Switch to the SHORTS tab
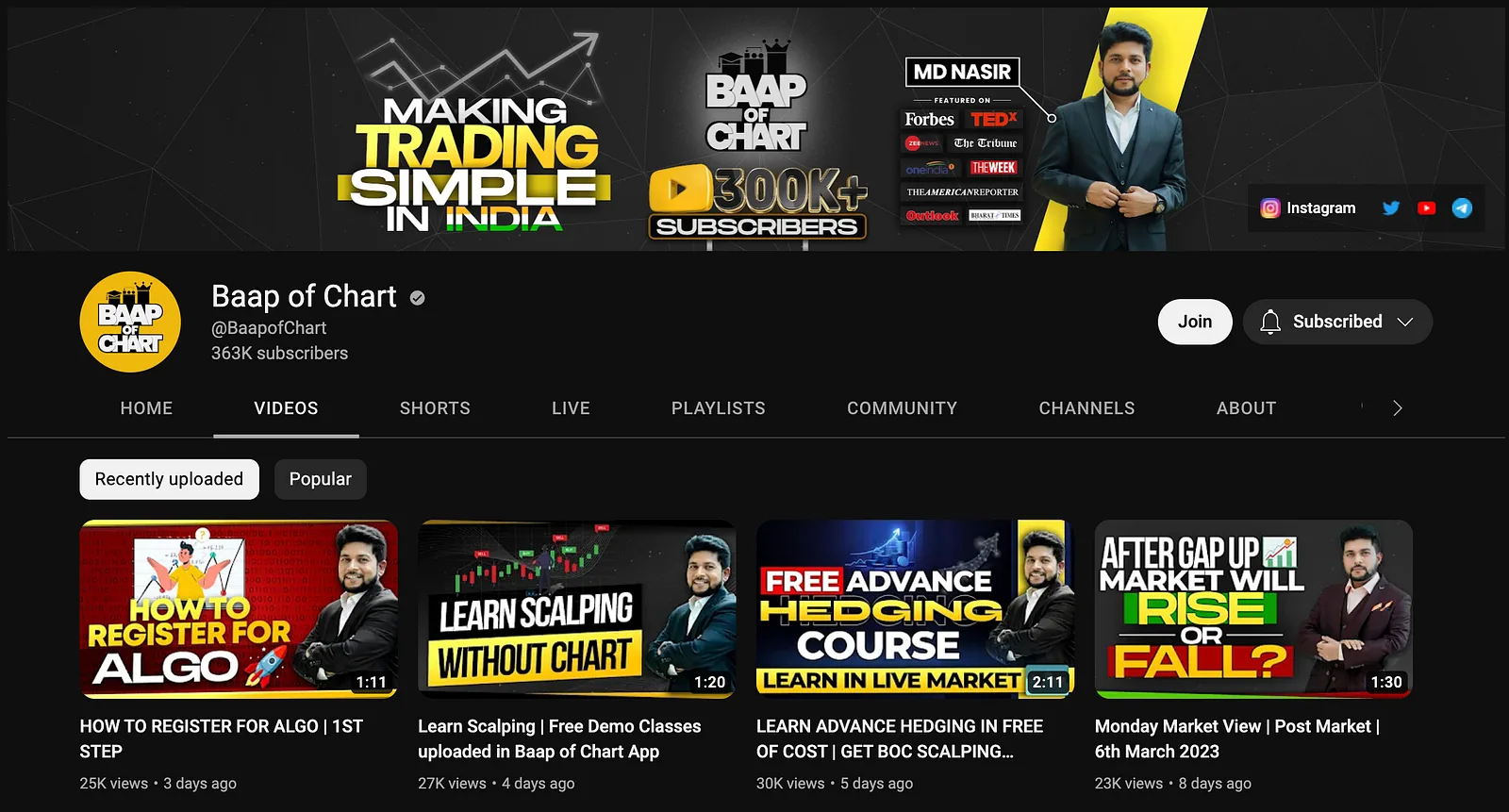The width and height of the screenshot is (1509, 812). click(x=435, y=408)
